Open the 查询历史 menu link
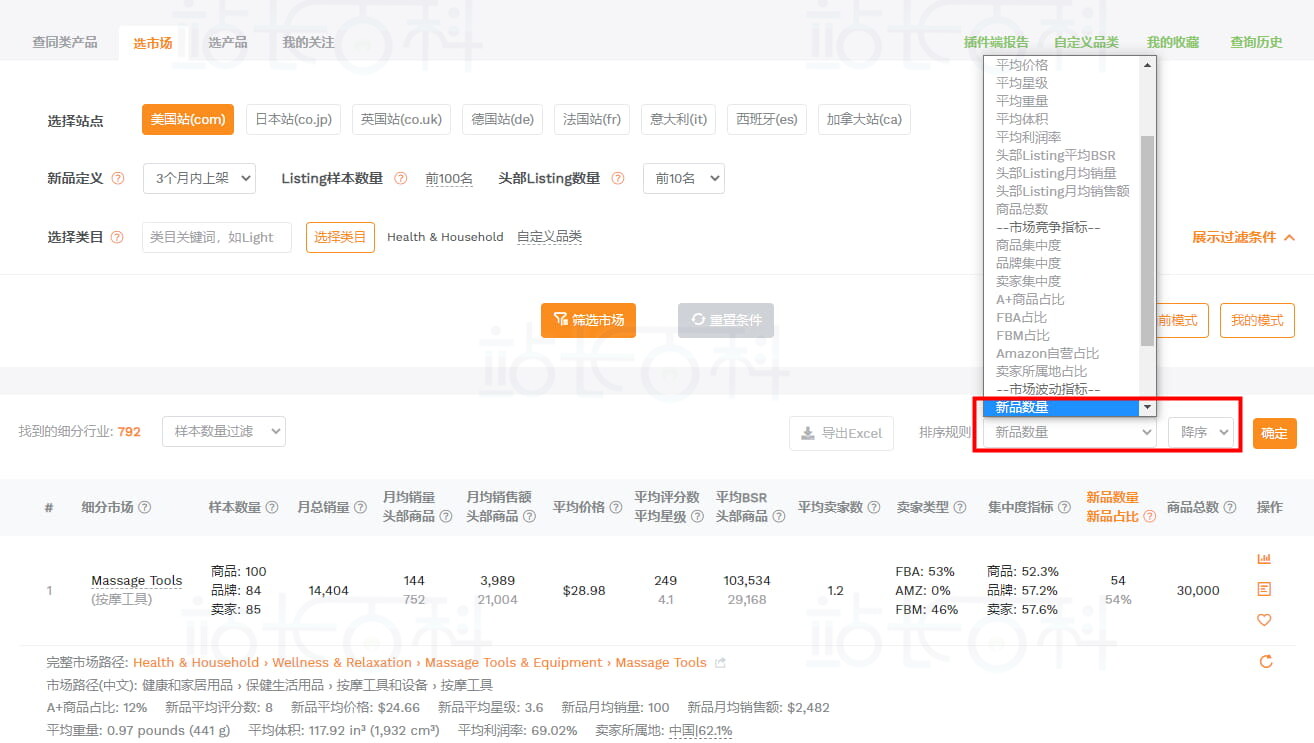This screenshot has width=1314, height=743. tap(1256, 43)
